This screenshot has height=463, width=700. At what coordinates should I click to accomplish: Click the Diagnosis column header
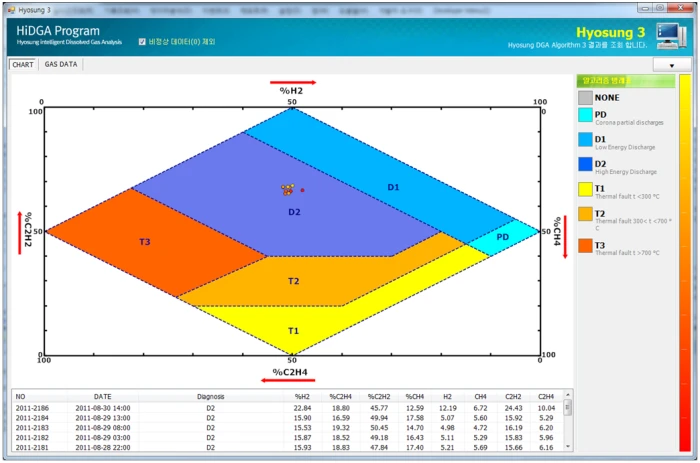pyautogui.click(x=211, y=396)
